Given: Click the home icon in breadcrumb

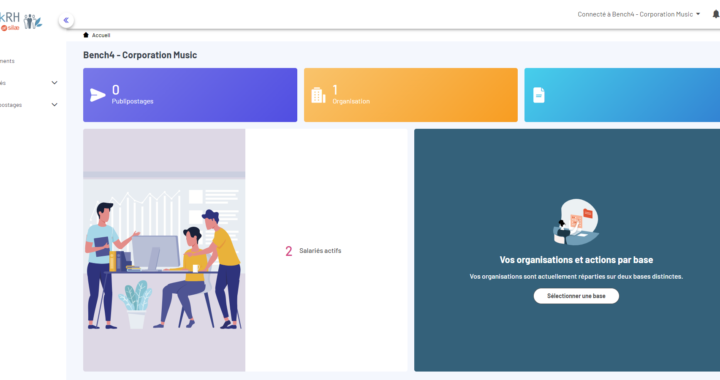Looking at the screenshot, I should click(x=85, y=35).
